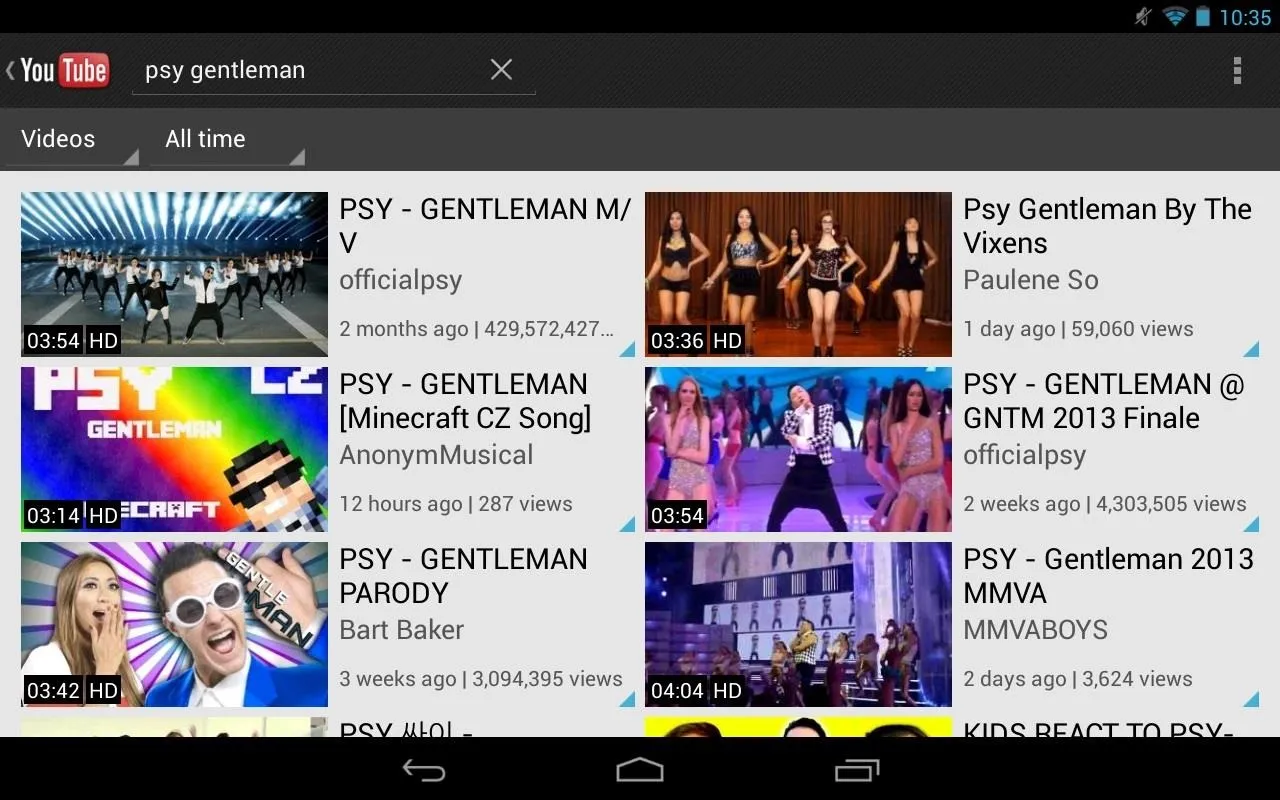
Task: Select PSY - GENTLEMAN PARODY title
Action: pos(463,576)
